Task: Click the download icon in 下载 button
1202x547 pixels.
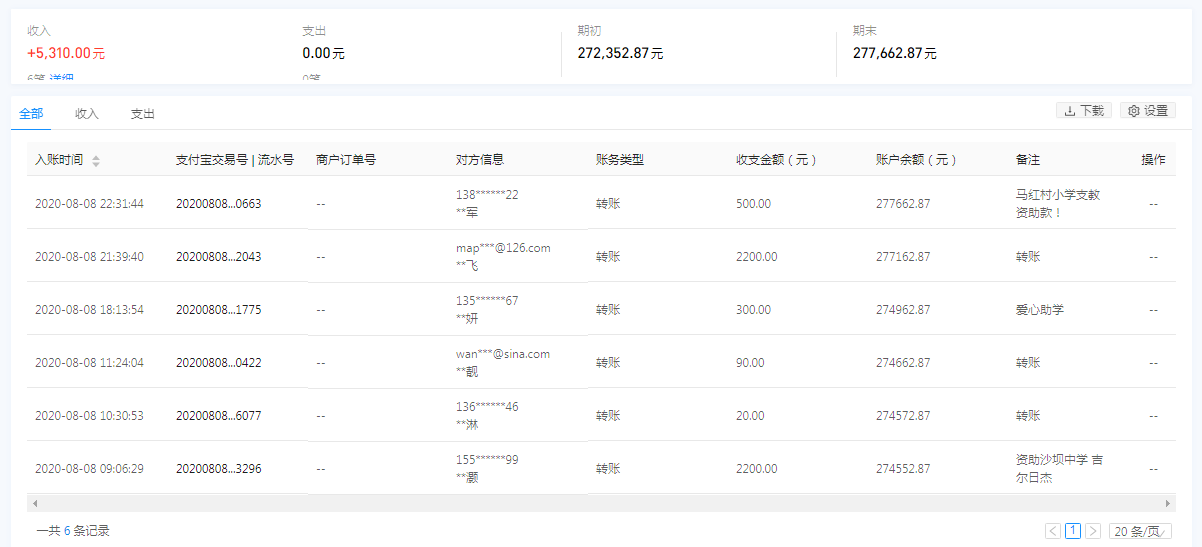Action: pos(1070,111)
